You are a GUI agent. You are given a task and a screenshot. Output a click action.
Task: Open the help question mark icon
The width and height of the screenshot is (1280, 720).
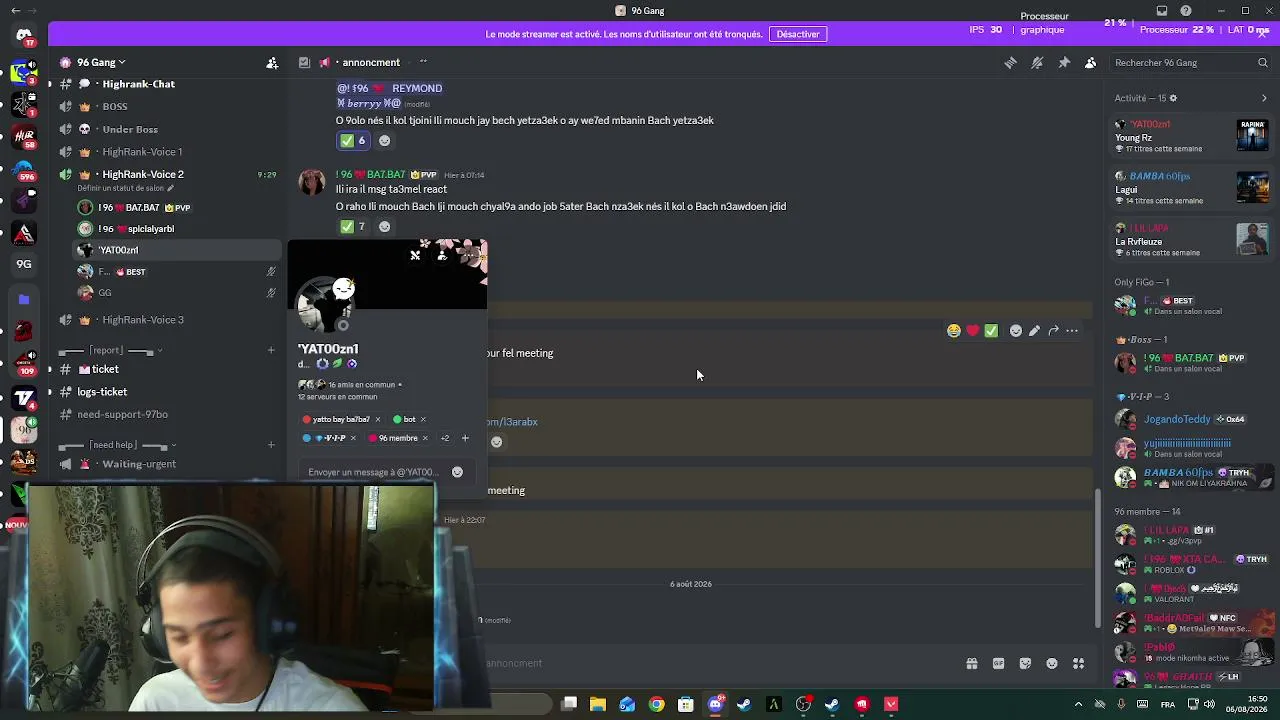[1186, 11]
